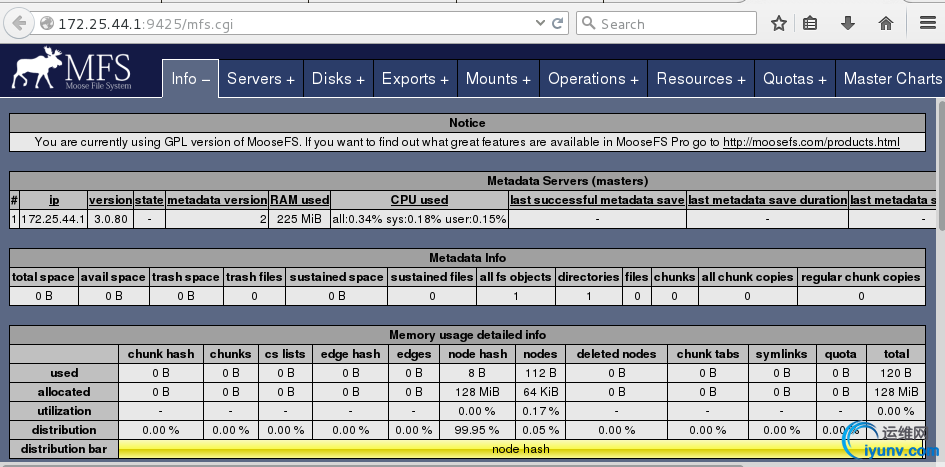Click the magnifier icon in search box
Viewport: 945px width, 467px height.
point(589,24)
